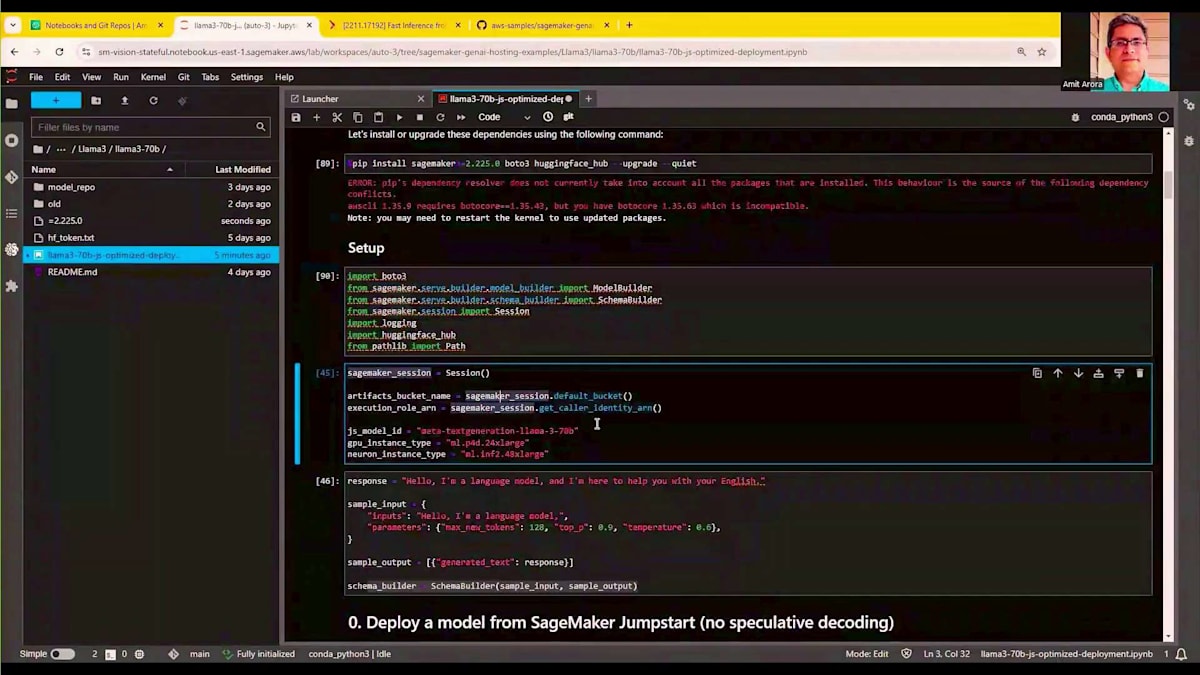
Task: Bookmark the page with the star icon
Action: coord(1042,52)
